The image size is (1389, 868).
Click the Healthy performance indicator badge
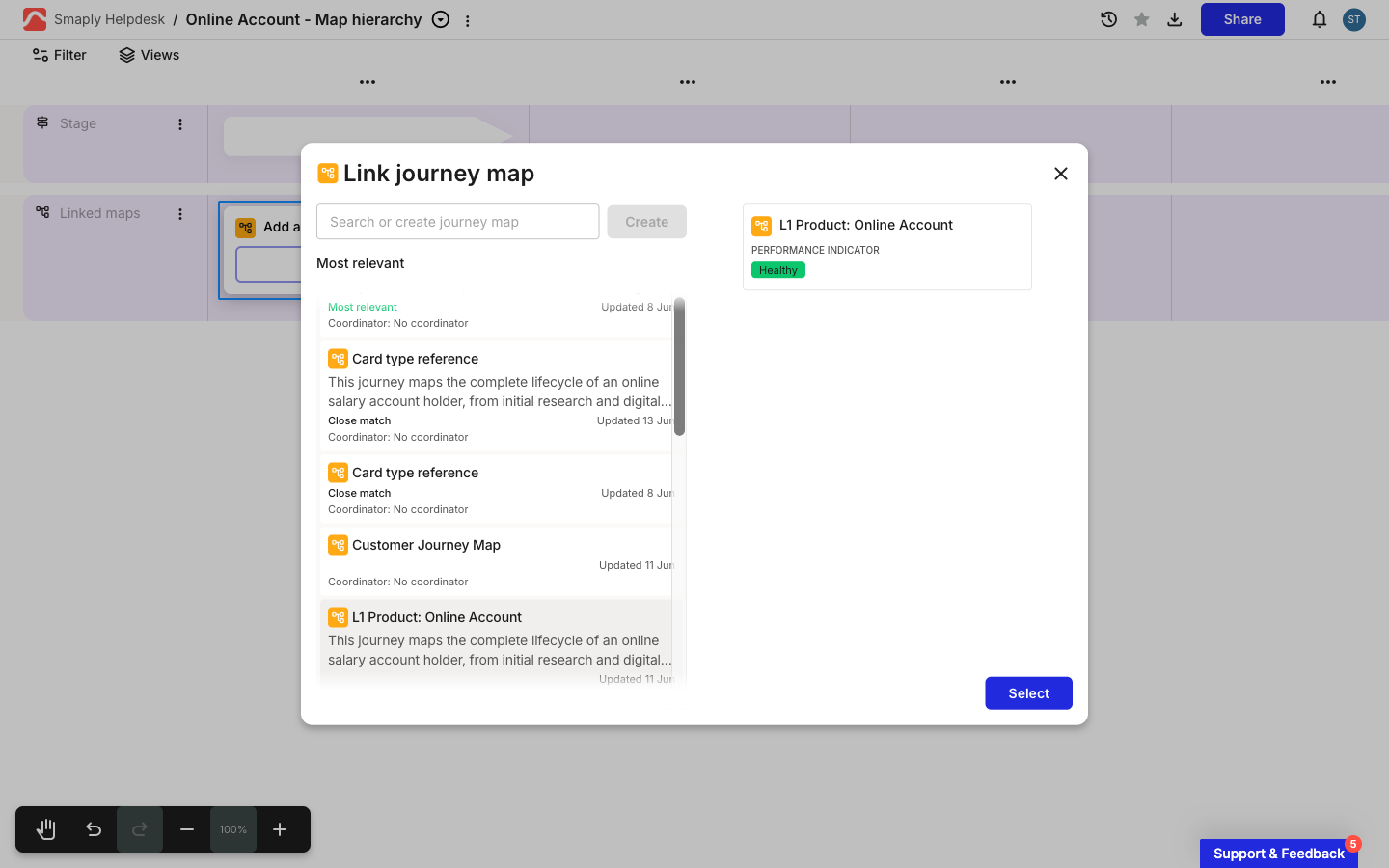click(778, 270)
